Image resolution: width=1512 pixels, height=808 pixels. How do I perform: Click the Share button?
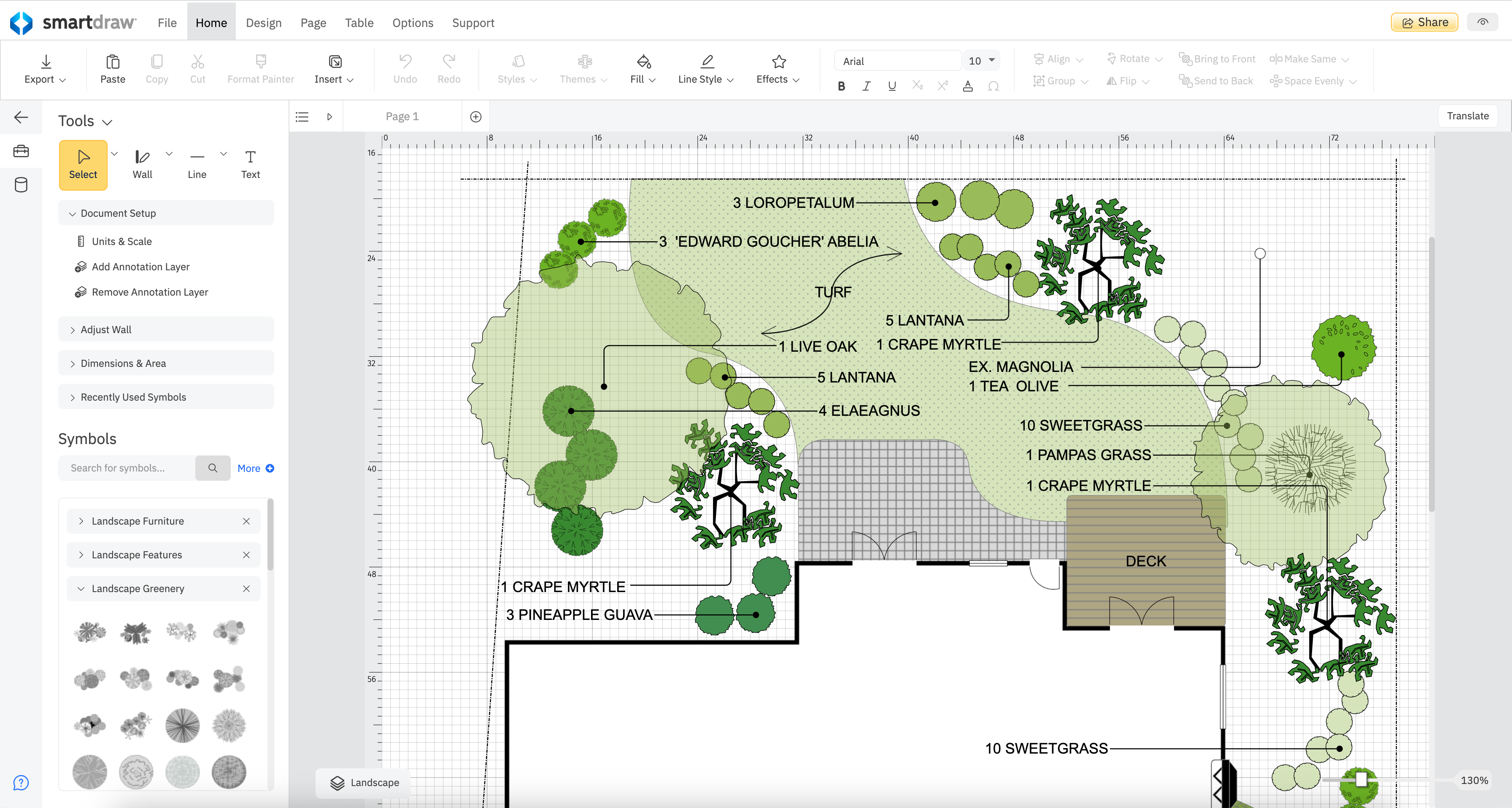[1424, 22]
